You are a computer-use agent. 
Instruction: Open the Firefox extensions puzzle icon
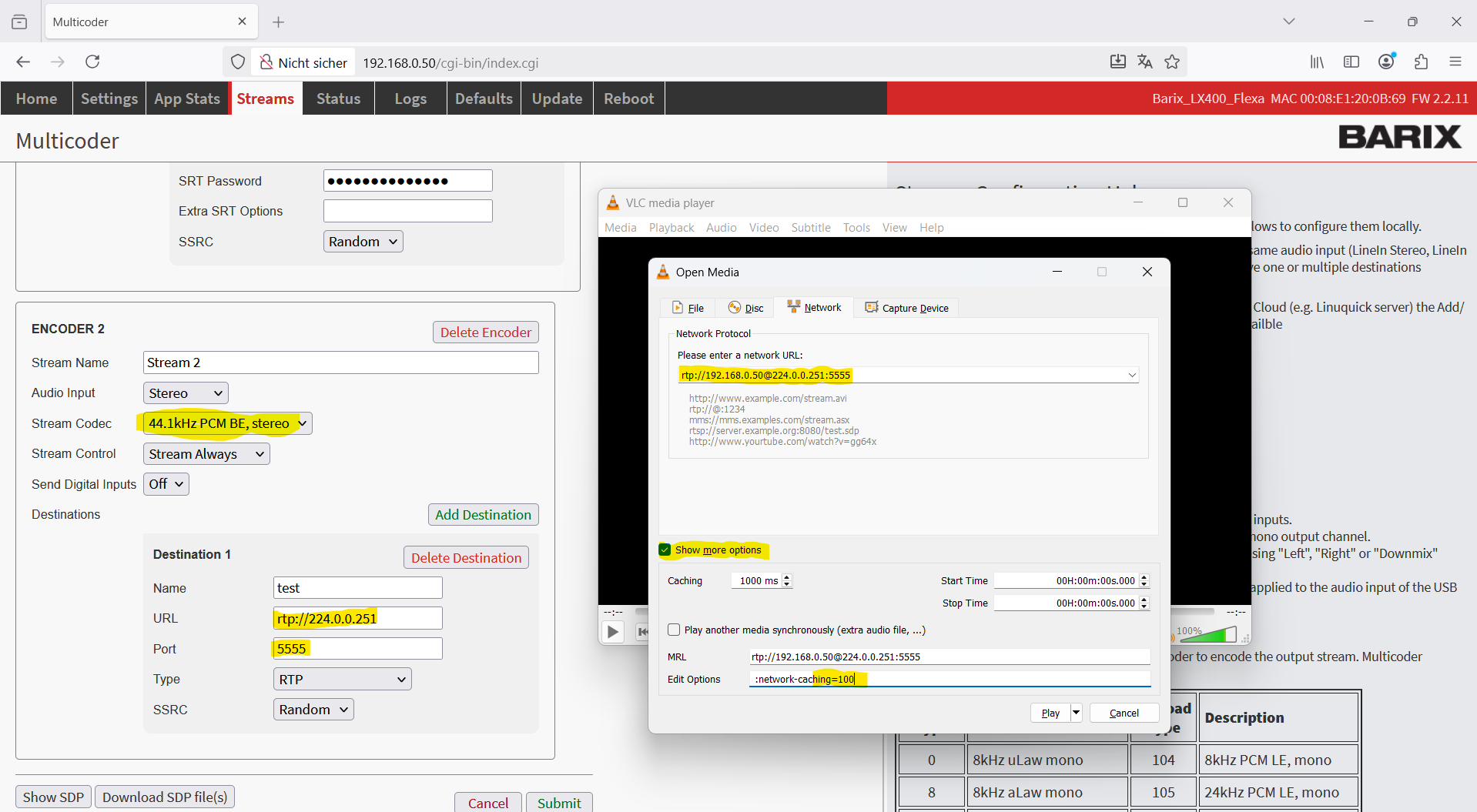click(1421, 62)
